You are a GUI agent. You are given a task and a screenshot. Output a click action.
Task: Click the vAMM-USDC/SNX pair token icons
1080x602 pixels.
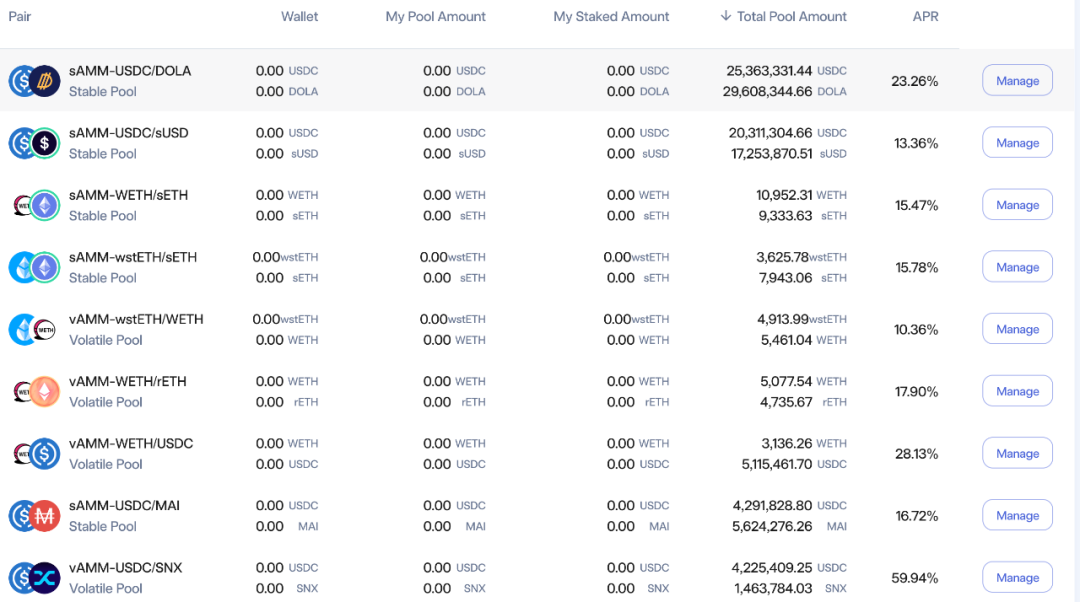coord(34,577)
